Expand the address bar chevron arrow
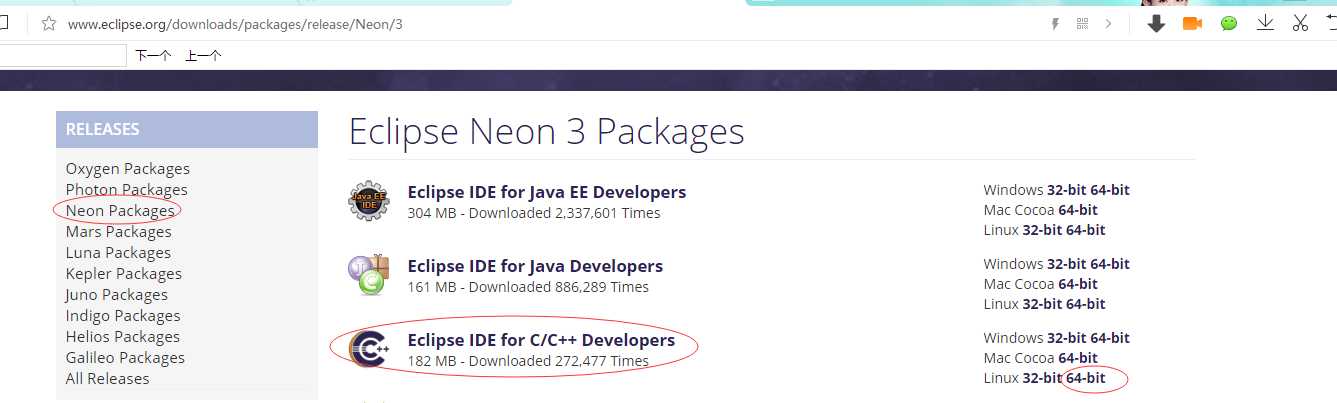 [x=1108, y=24]
